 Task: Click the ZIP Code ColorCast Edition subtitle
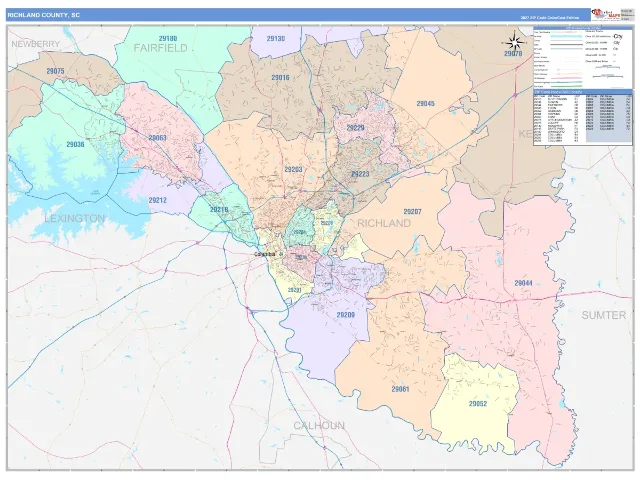(549, 18)
